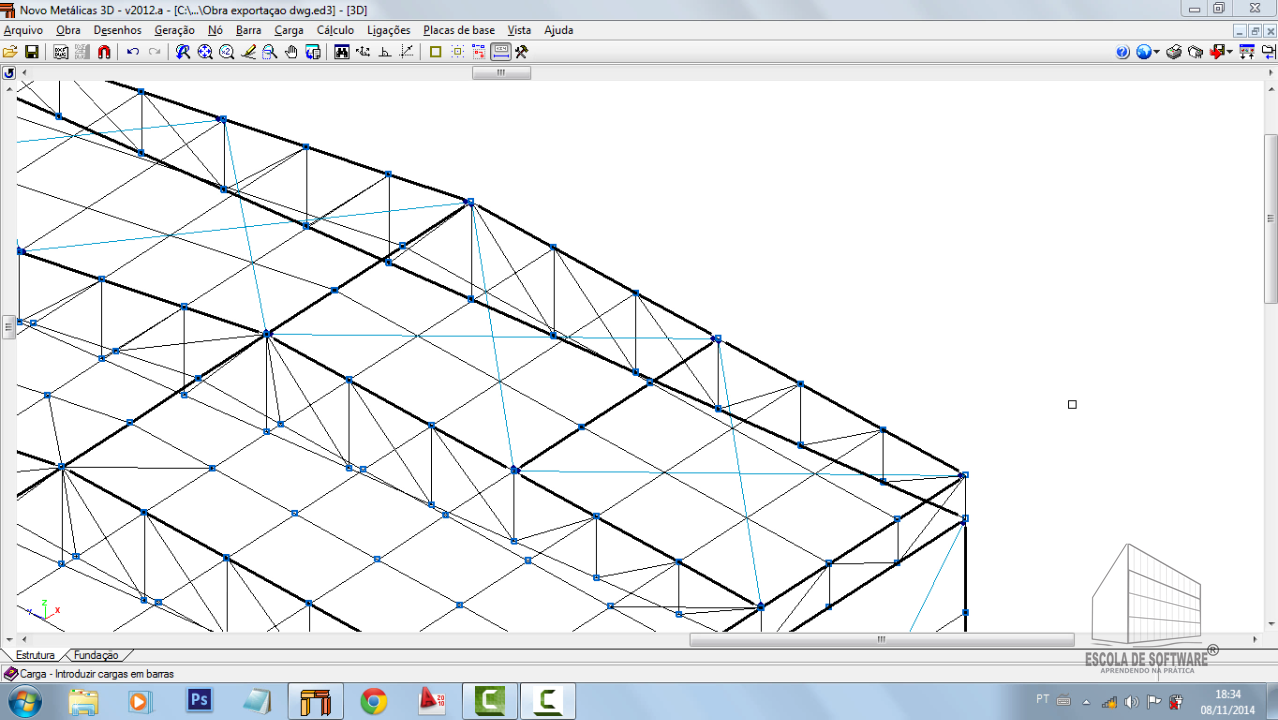Switch to the Fundação tab
Screen dimensions: 1278x720
pyautogui.click(x=96, y=655)
